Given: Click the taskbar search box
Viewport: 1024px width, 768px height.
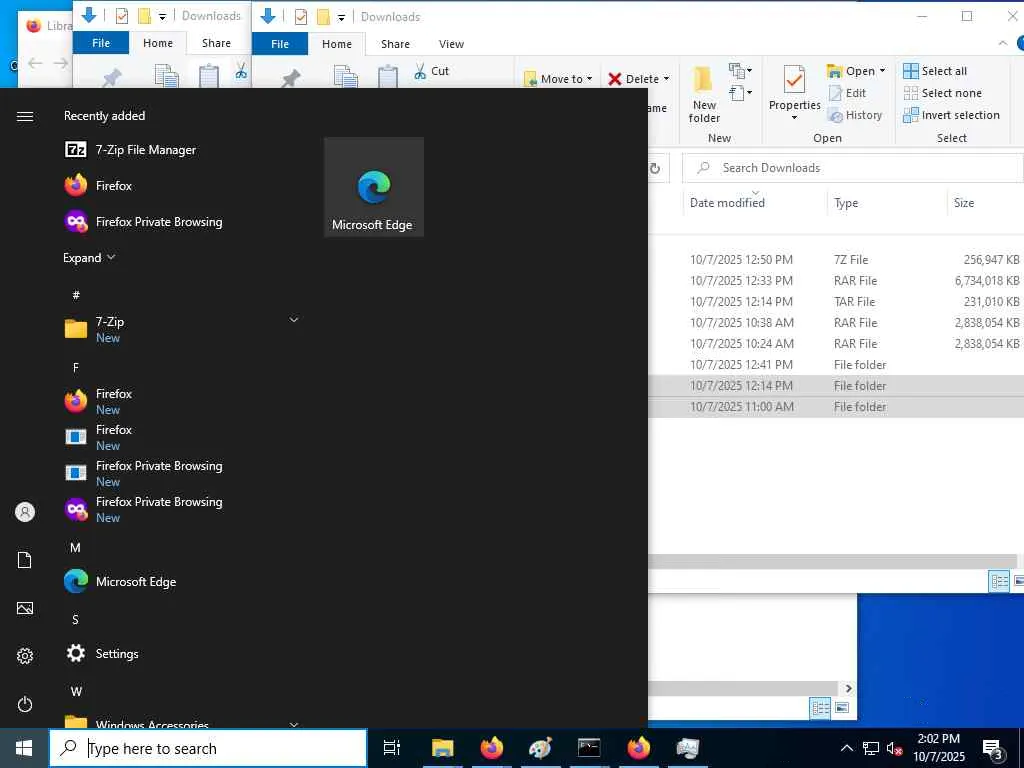Looking at the screenshot, I should click(208, 748).
